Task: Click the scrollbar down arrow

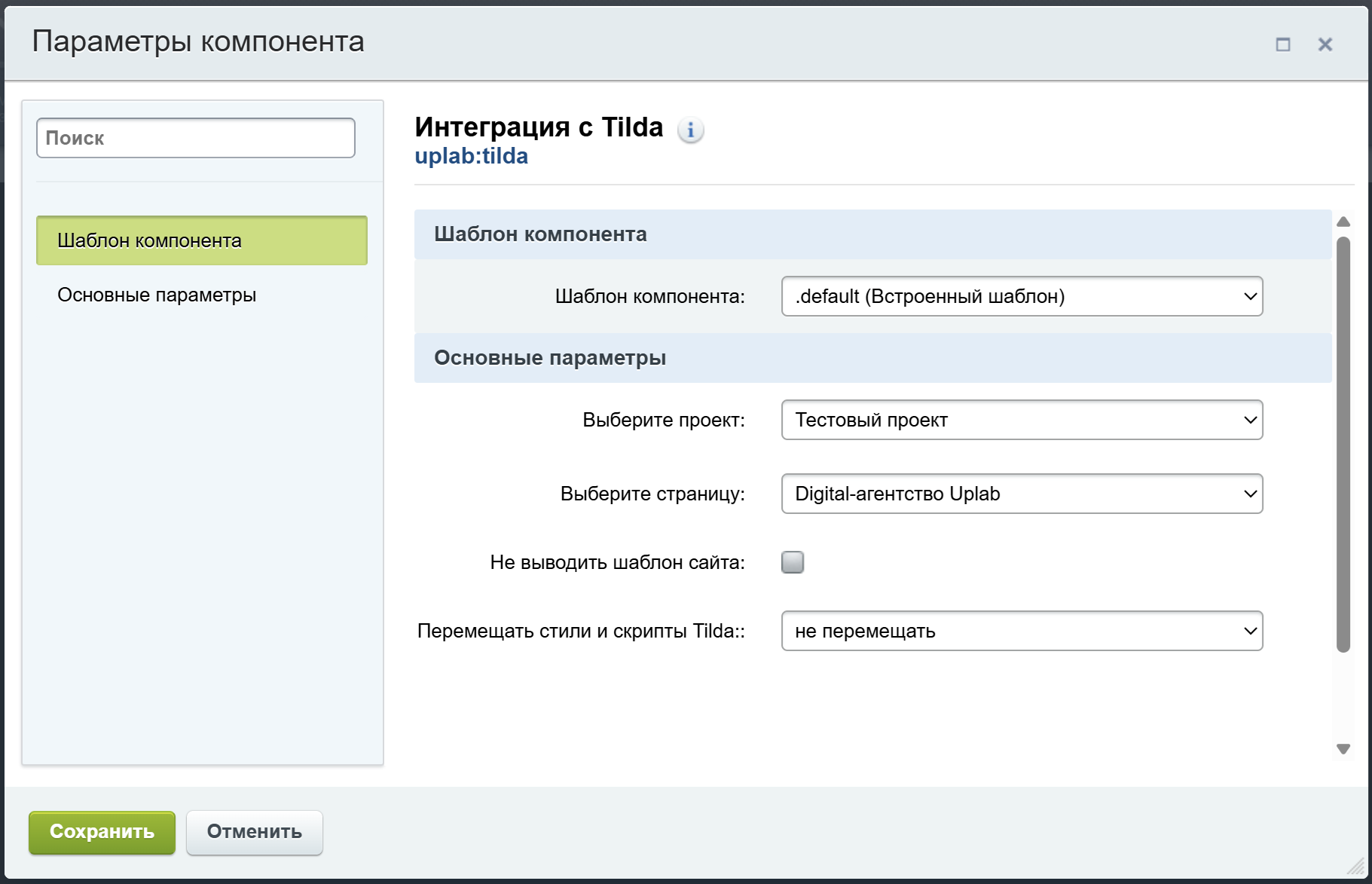Action: pos(1343,748)
